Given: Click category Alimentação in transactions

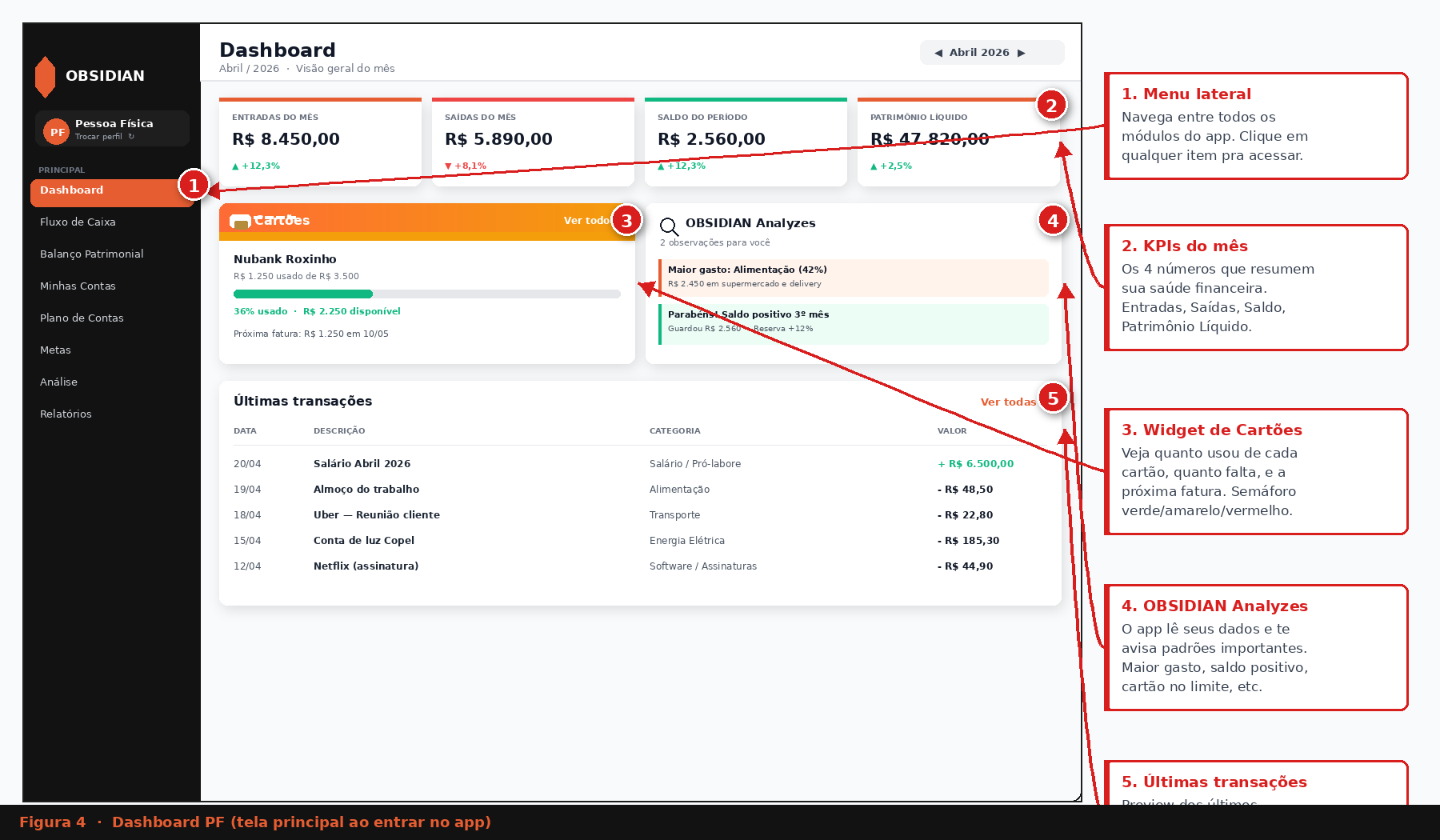Looking at the screenshot, I should click(x=679, y=490).
